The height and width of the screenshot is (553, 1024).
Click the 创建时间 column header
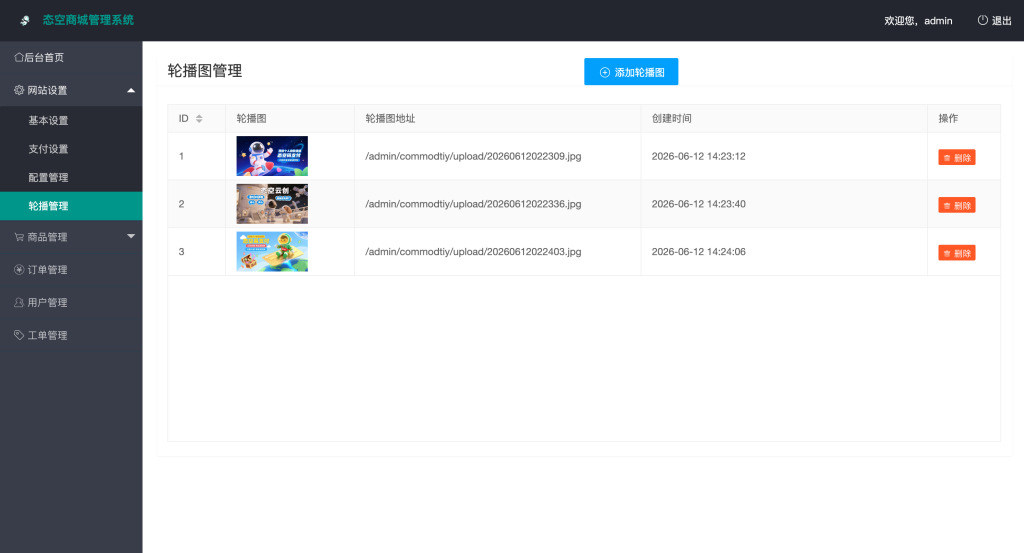click(671, 118)
